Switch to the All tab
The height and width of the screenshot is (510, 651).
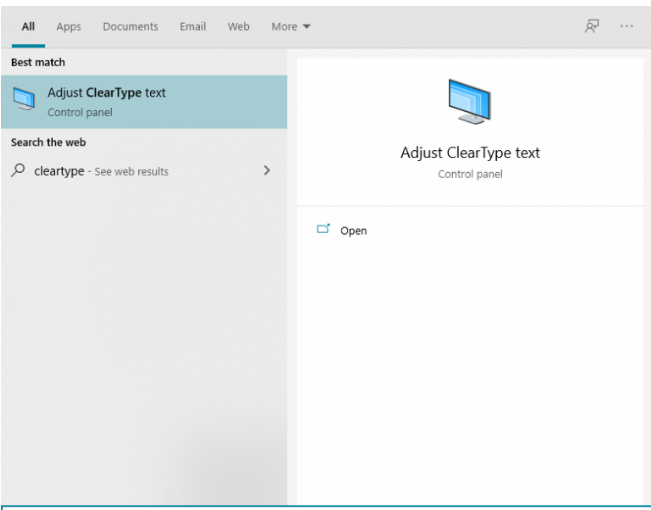point(28,27)
